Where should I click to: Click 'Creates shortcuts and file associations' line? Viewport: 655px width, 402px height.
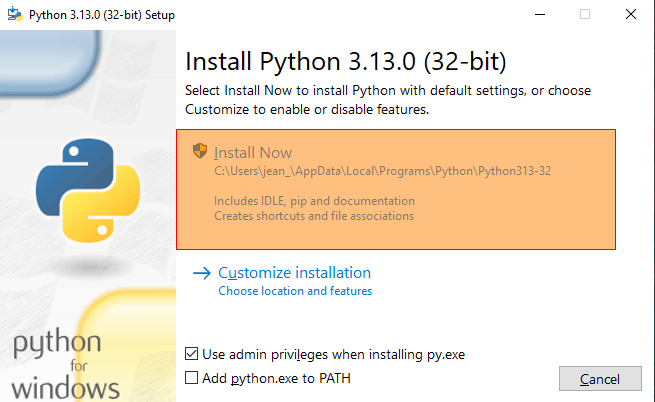pyautogui.click(x=314, y=215)
